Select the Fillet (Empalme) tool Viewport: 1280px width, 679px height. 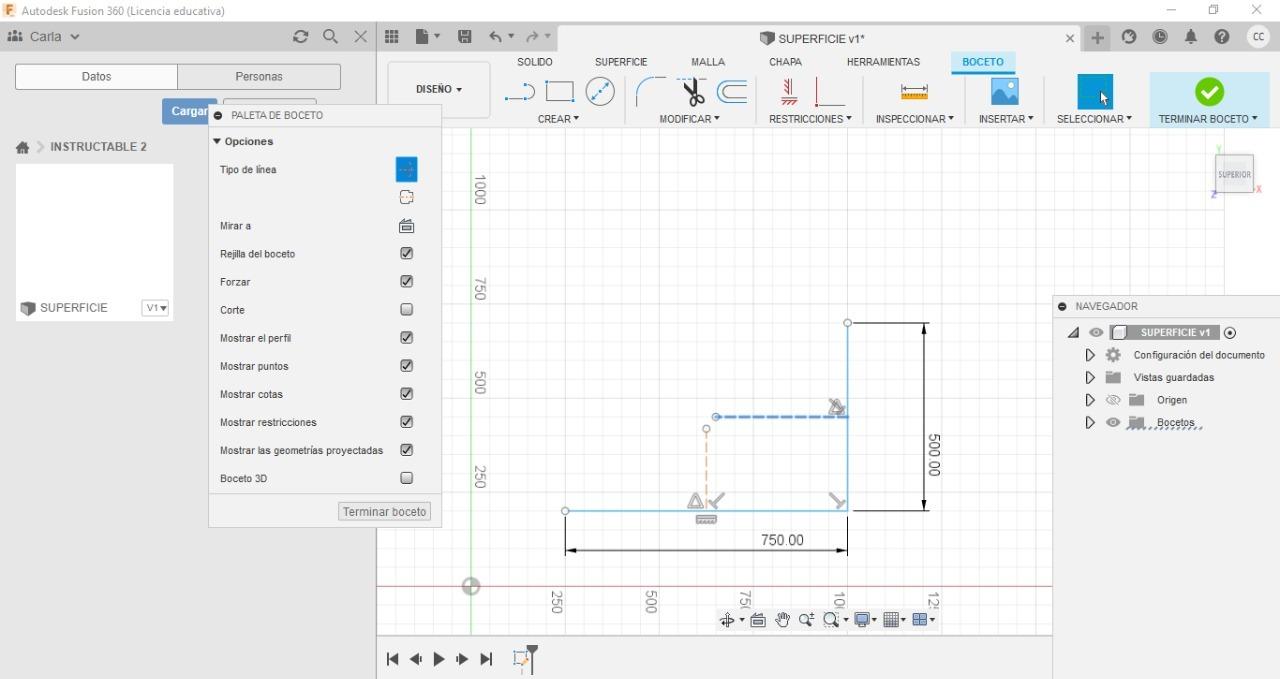[649, 92]
